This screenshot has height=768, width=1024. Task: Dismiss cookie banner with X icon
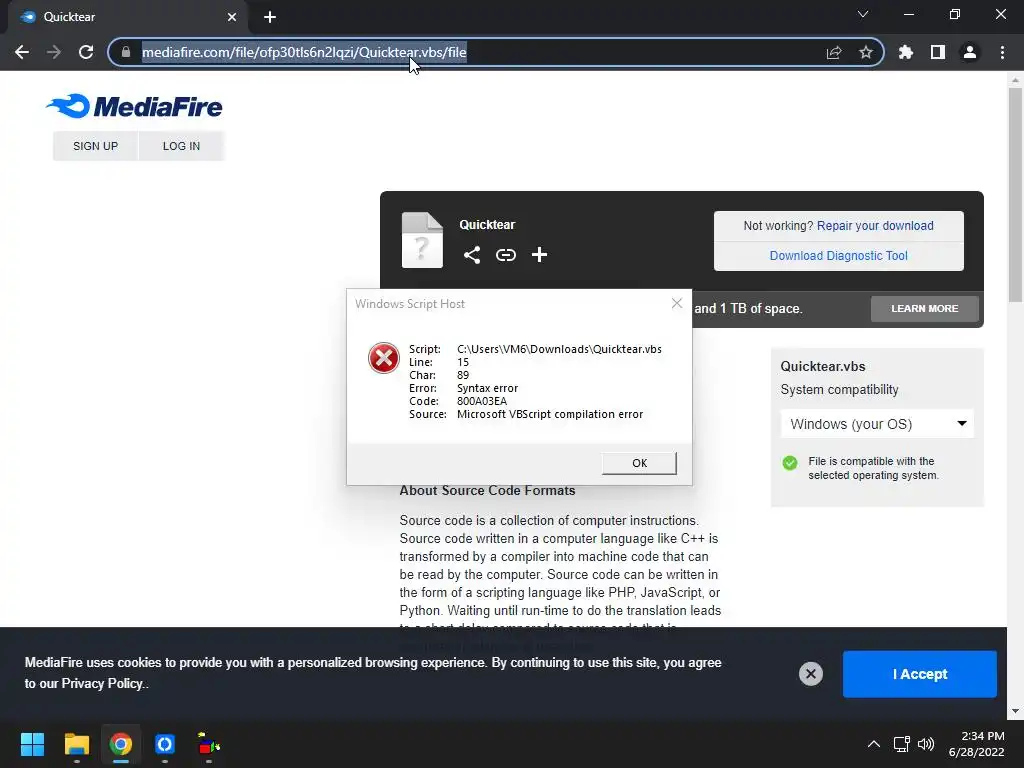810,674
